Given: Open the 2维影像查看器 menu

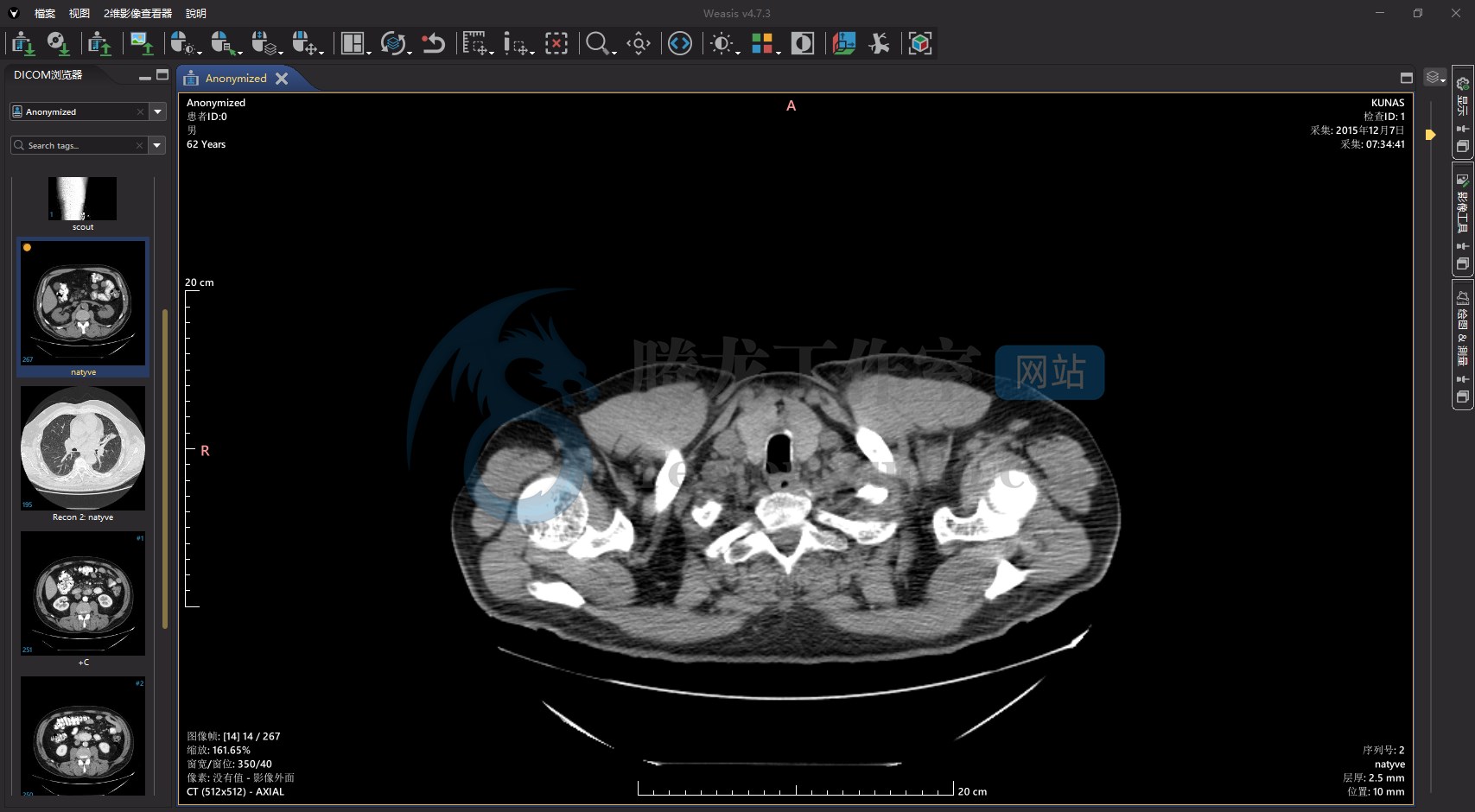Looking at the screenshot, I should [x=137, y=13].
